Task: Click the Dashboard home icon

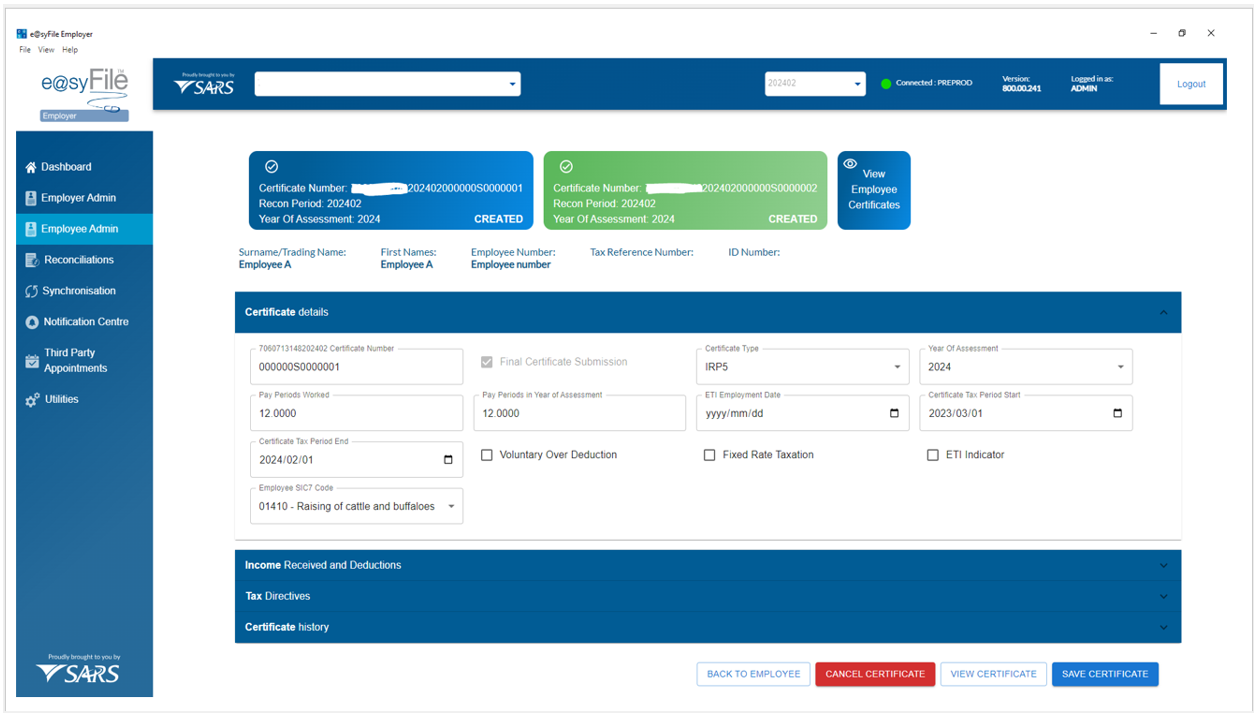Action: coord(31,168)
